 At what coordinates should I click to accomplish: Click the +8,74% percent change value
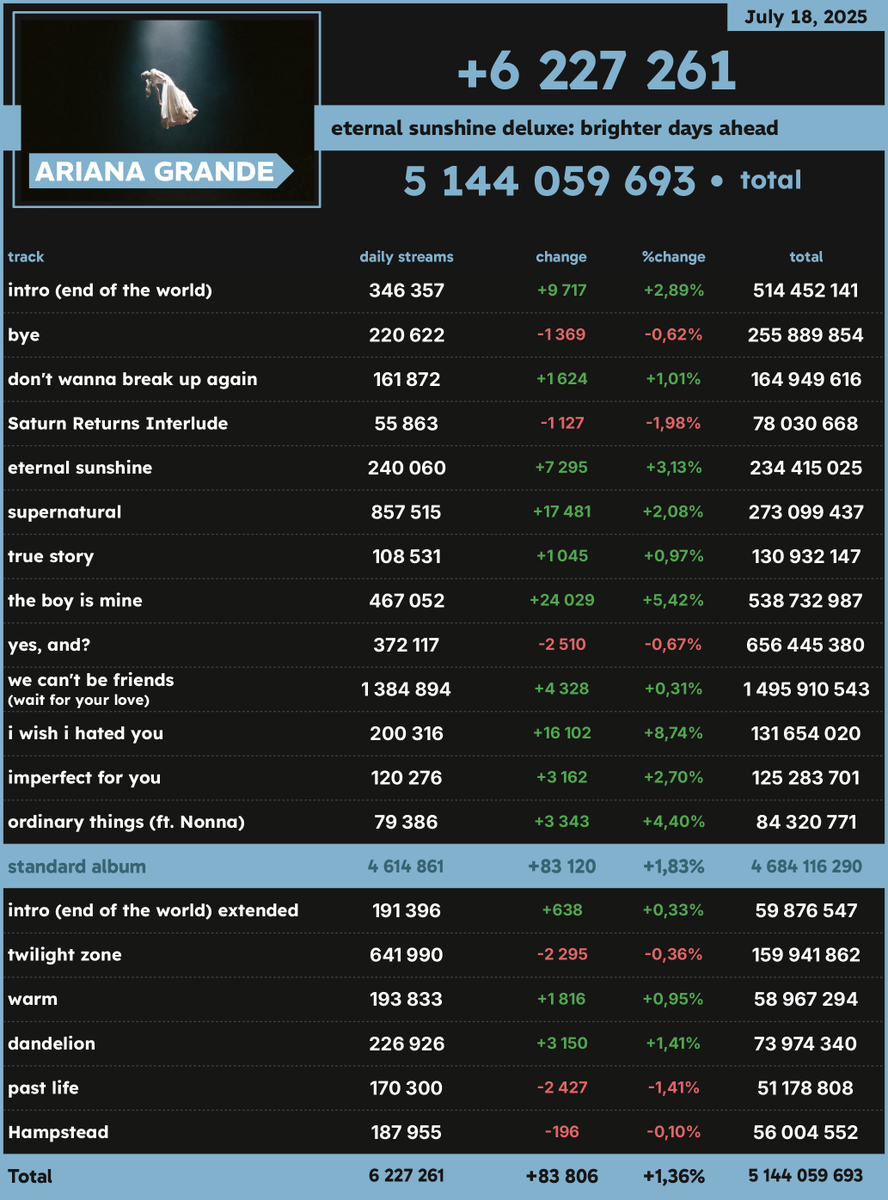[673, 733]
